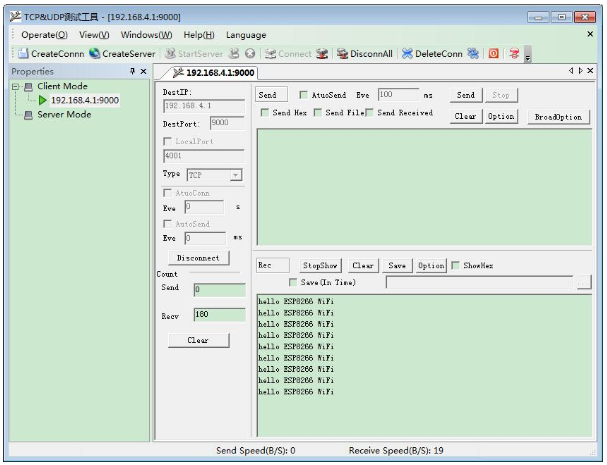Toggle the AtuoConn checkbox
Screen dimensions: 607x465
pos(167,192)
